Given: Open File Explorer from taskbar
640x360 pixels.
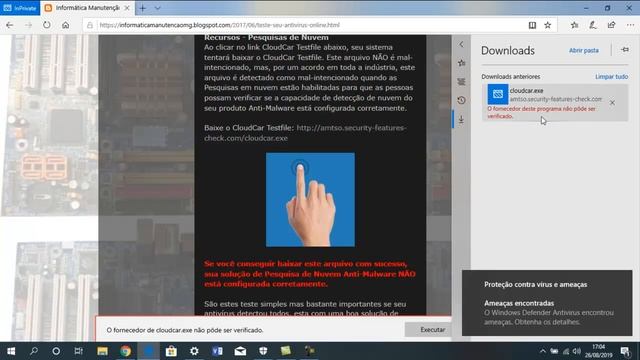Looking at the screenshot, I should pos(102,351).
